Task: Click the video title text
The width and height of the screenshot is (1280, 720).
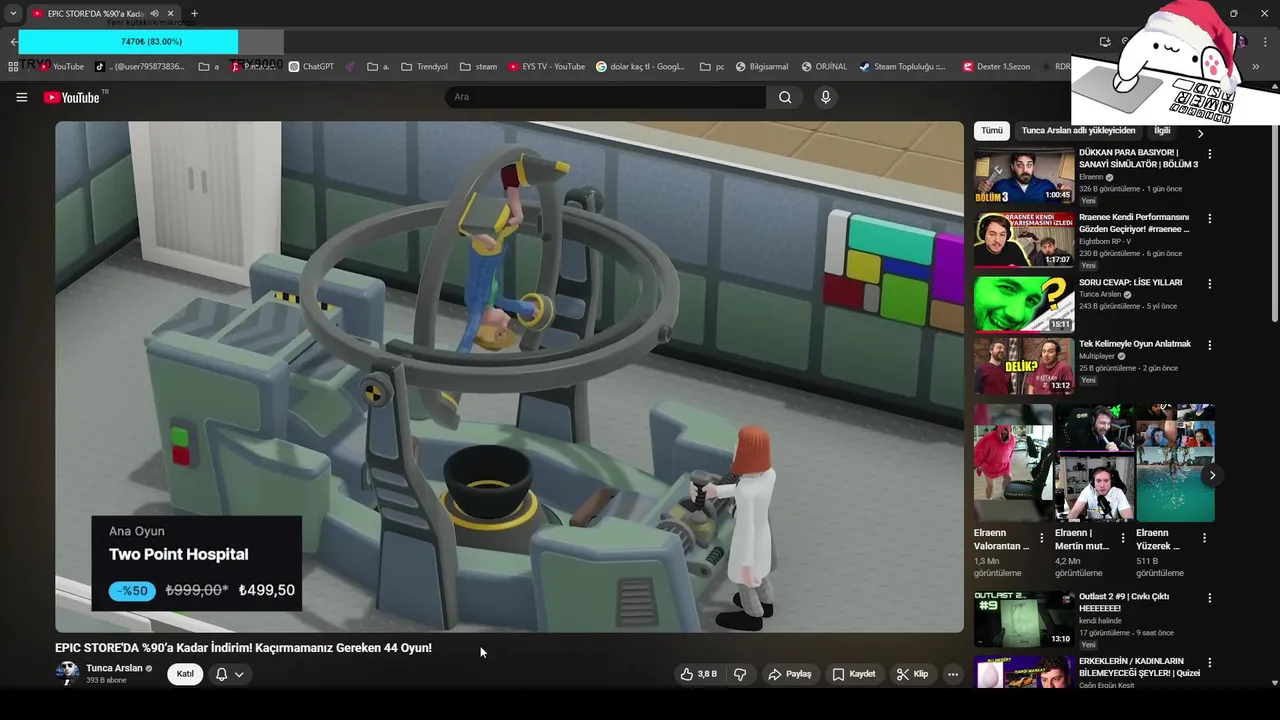Action: (243, 648)
